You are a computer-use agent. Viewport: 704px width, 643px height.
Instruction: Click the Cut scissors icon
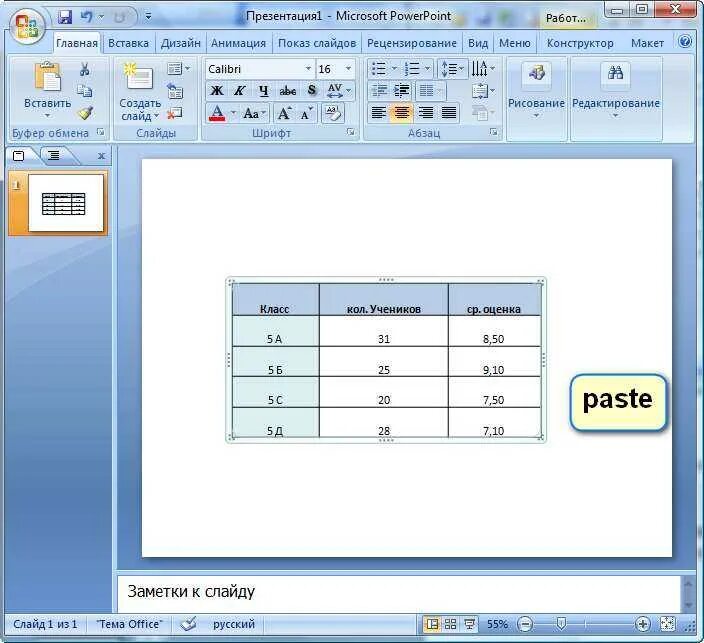coord(84,69)
